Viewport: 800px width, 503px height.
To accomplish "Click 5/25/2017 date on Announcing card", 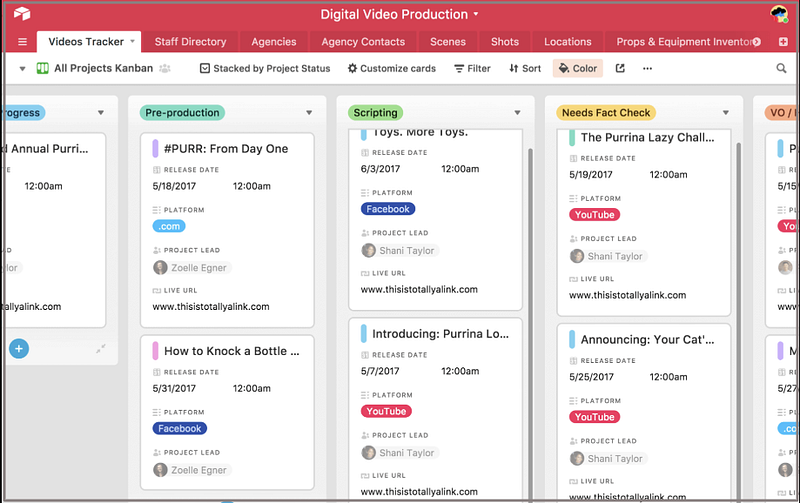I will [x=591, y=377].
